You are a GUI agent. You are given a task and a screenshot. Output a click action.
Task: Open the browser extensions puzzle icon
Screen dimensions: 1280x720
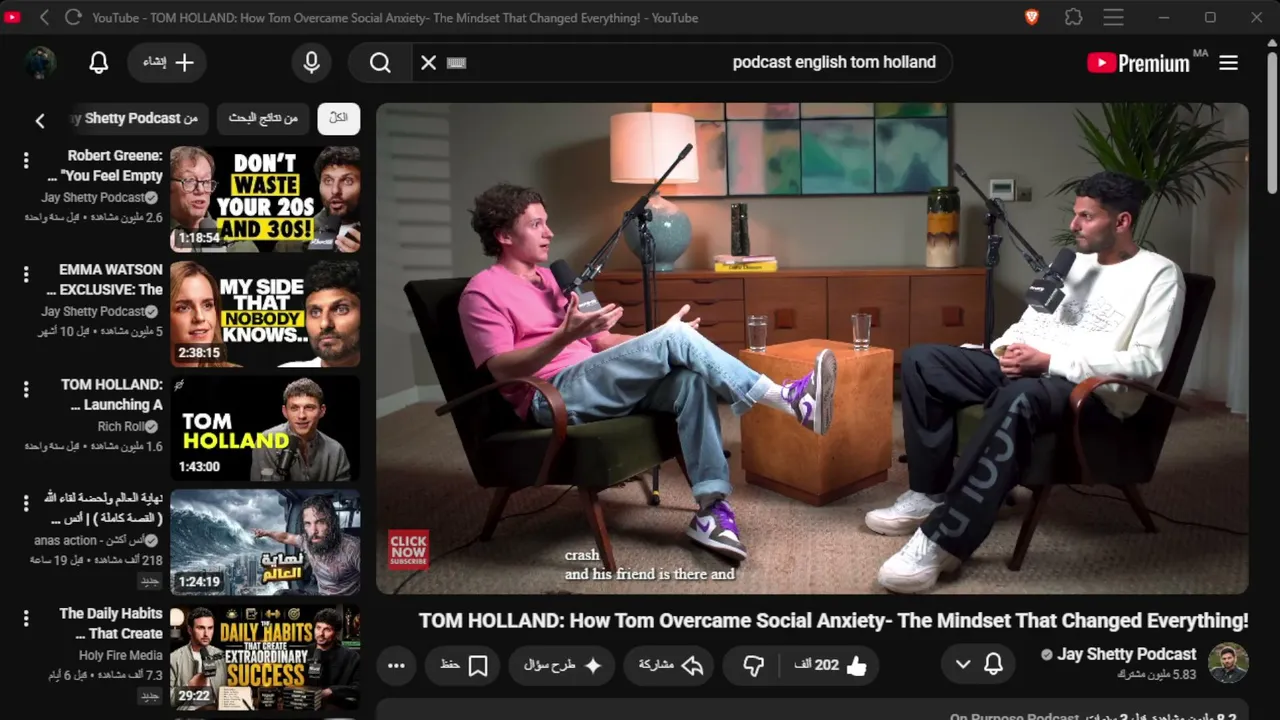(1073, 17)
